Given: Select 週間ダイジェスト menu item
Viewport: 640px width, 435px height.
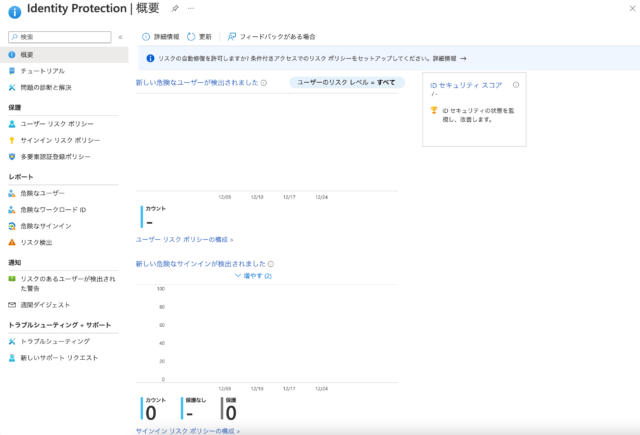Looking at the screenshot, I should coord(45,305).
